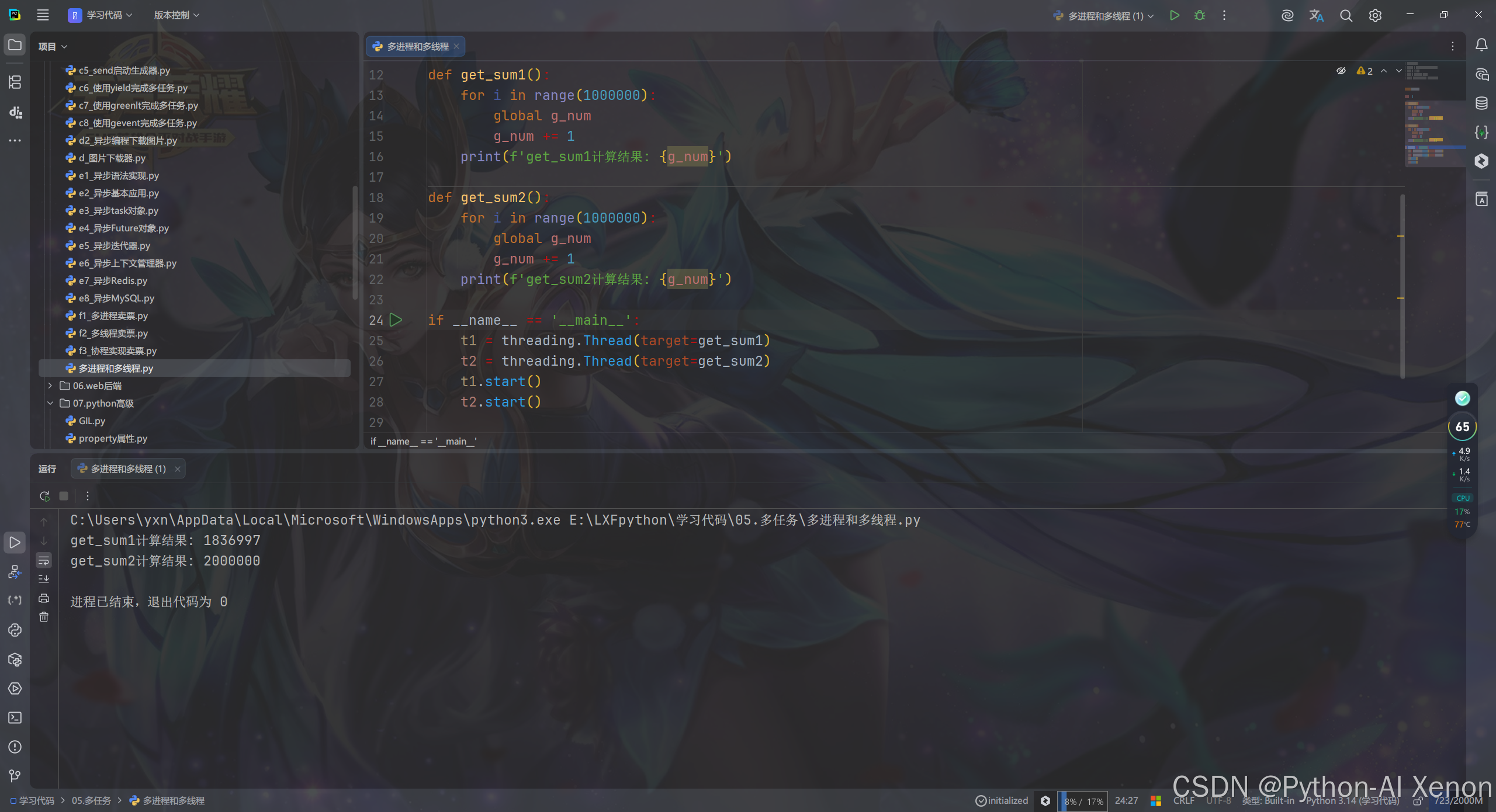1496x812 pixels.
Task: Select 多进程和多线程.py in project tree
Action: 195,368
